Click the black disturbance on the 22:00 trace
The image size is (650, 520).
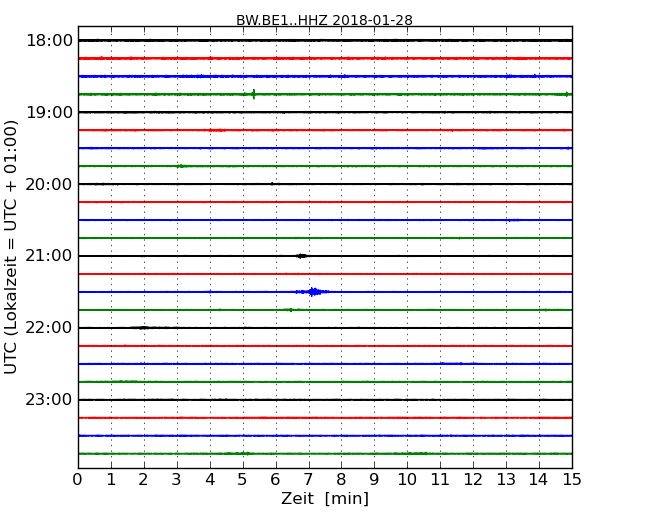click(x=143, y=328)
